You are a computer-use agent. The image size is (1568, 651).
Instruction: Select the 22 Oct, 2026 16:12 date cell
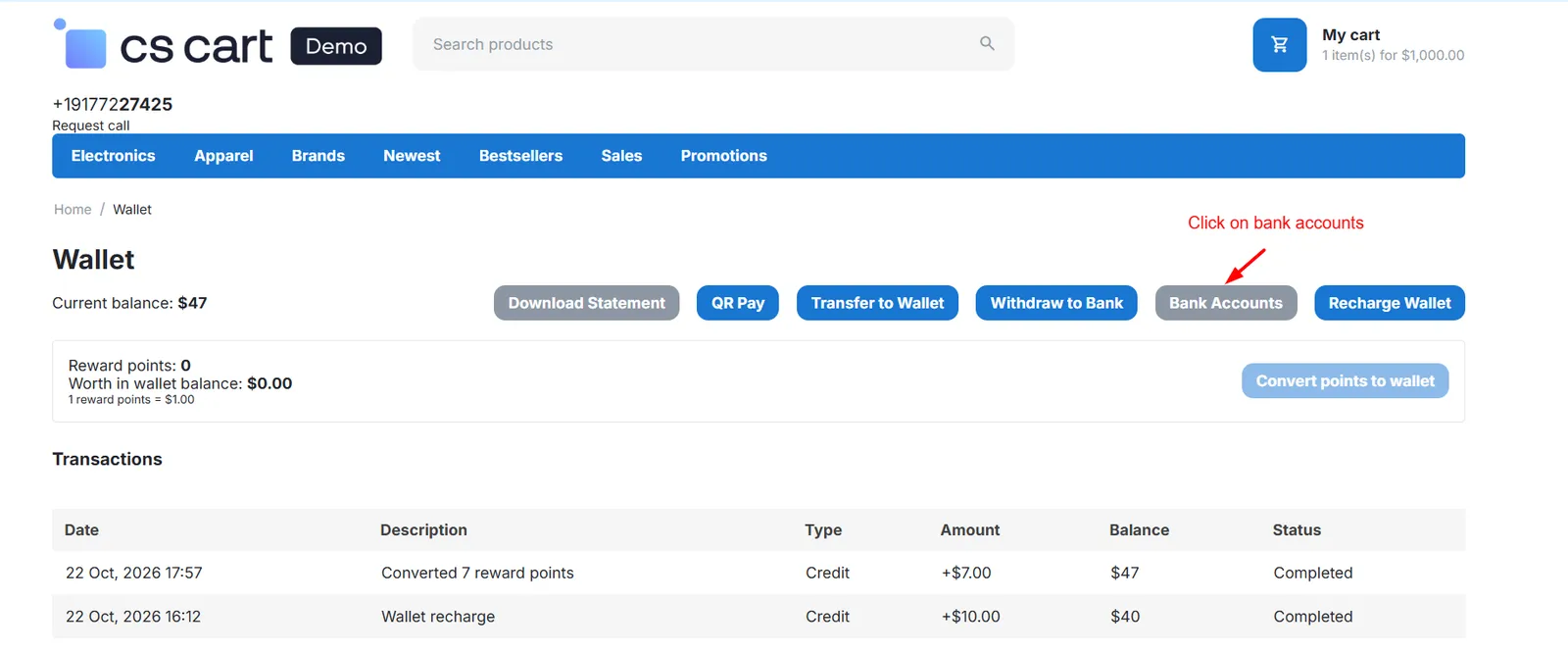(x=133, y=617)
